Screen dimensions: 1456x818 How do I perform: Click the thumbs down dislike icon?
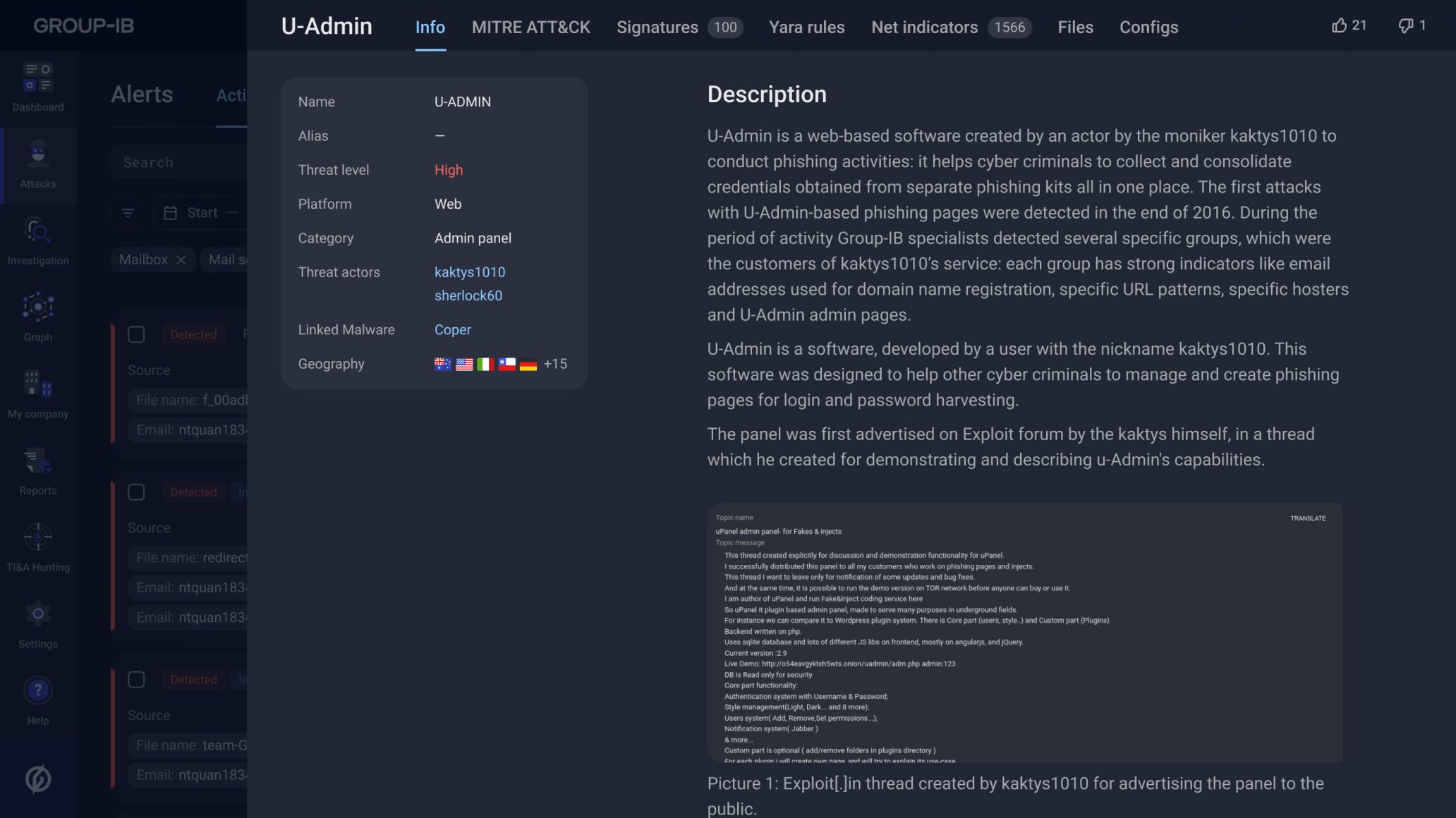pos(1405,26)
